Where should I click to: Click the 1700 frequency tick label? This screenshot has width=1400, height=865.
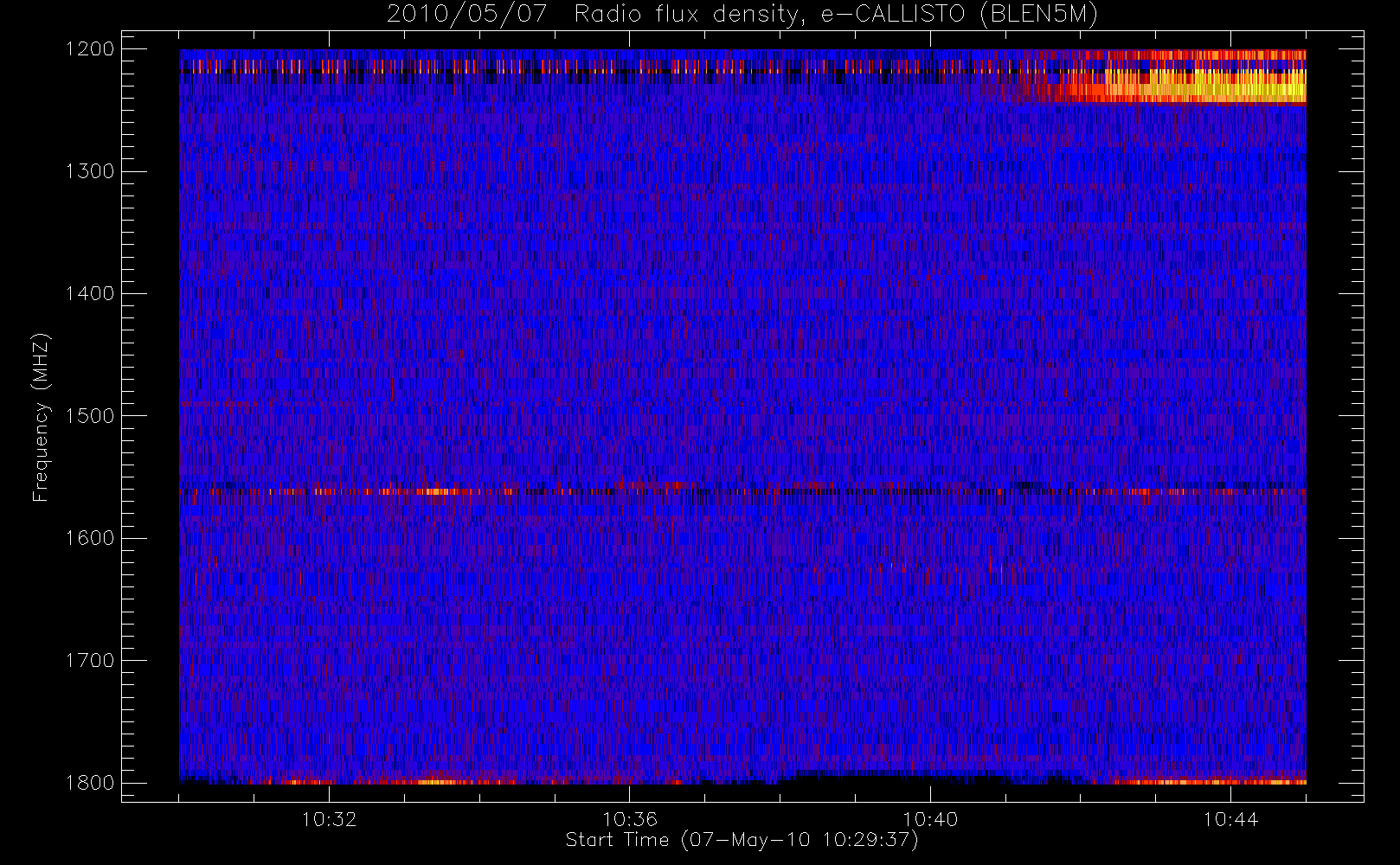click(x=90, y=660)
